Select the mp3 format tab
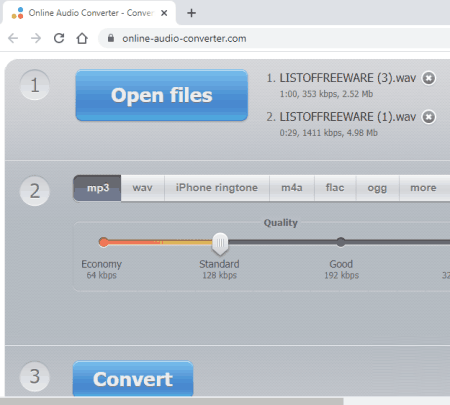 [97, 188]
